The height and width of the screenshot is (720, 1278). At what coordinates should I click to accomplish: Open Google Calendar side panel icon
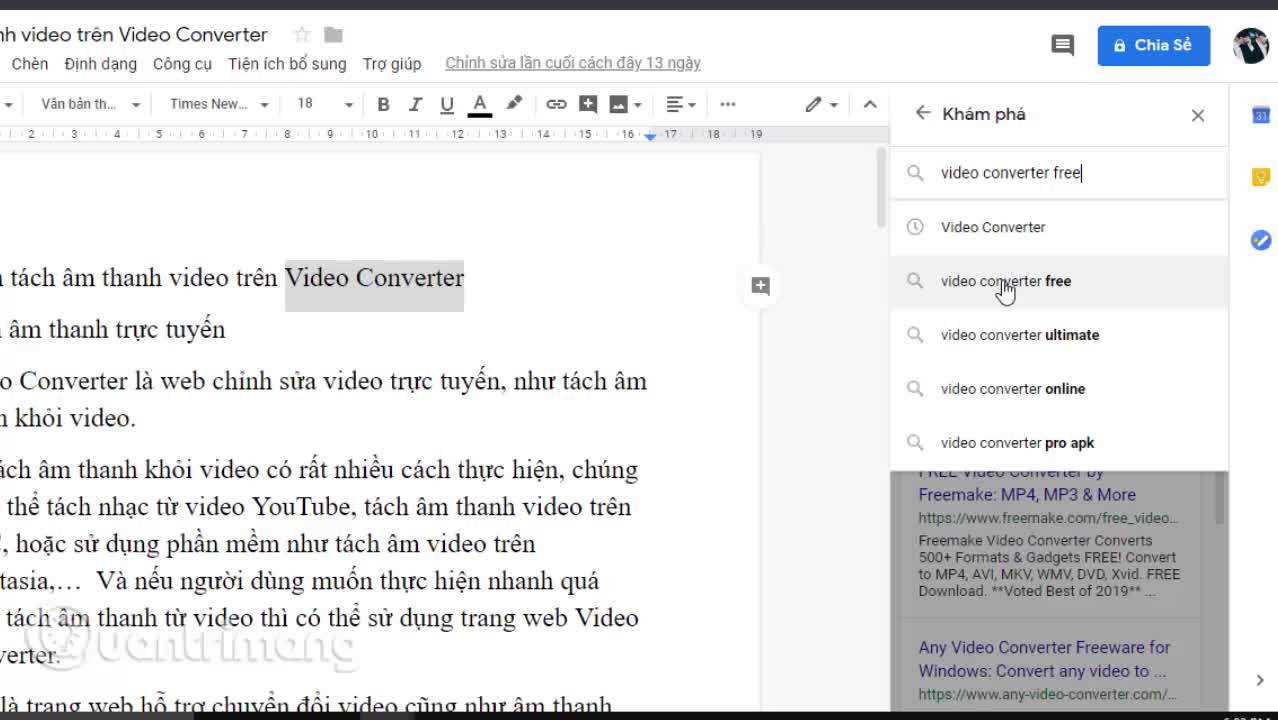click(1261, 115)
